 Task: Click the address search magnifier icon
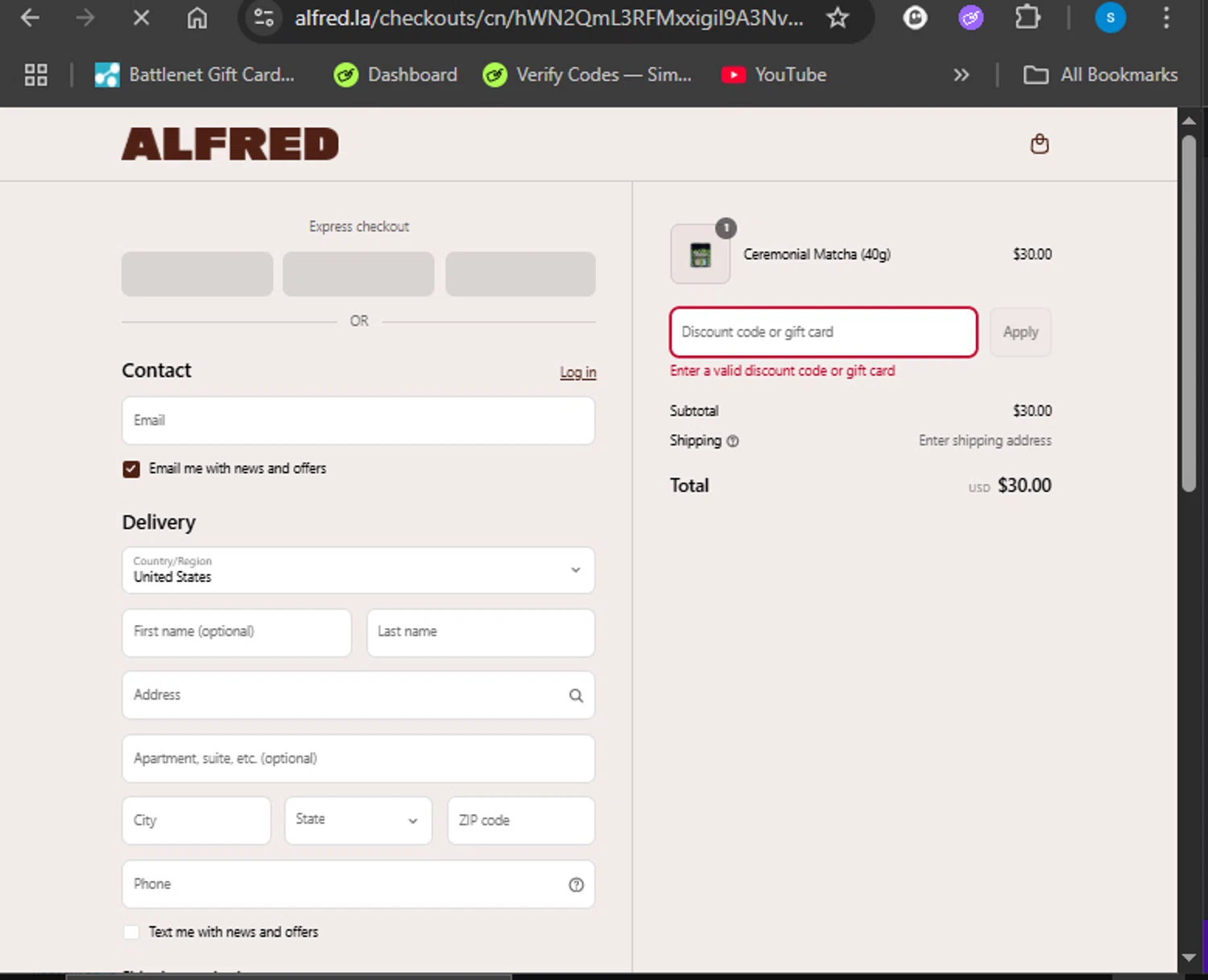coord(576,696)
